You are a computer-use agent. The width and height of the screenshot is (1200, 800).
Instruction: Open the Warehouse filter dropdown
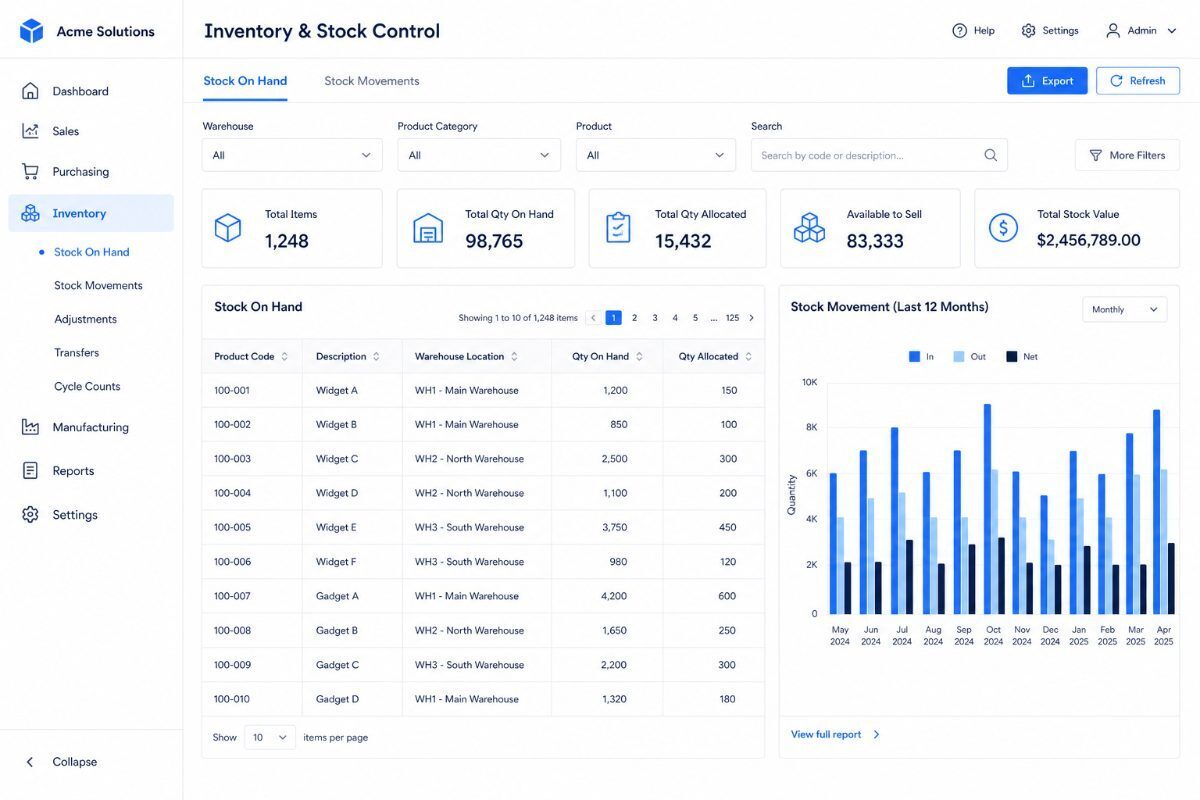point(292,155)
